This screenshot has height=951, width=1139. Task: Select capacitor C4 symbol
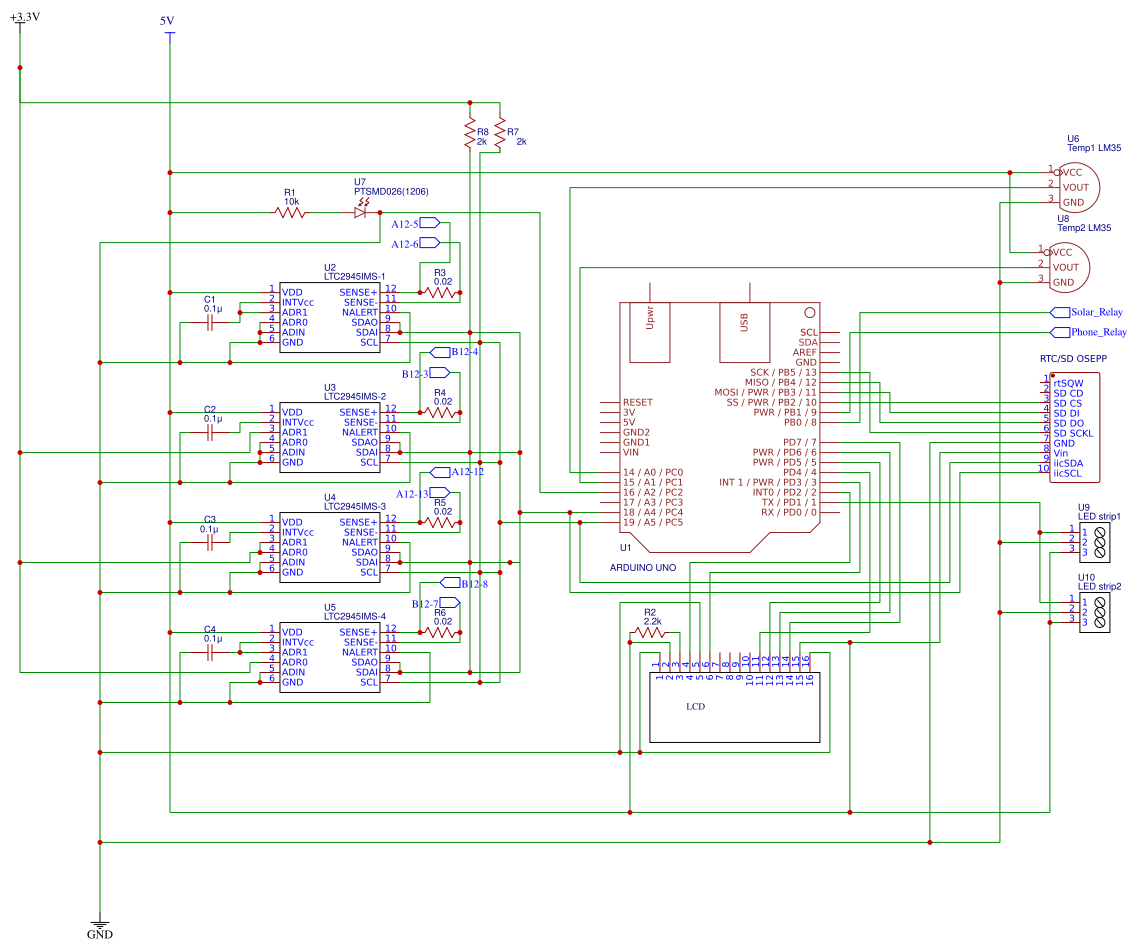210,653
